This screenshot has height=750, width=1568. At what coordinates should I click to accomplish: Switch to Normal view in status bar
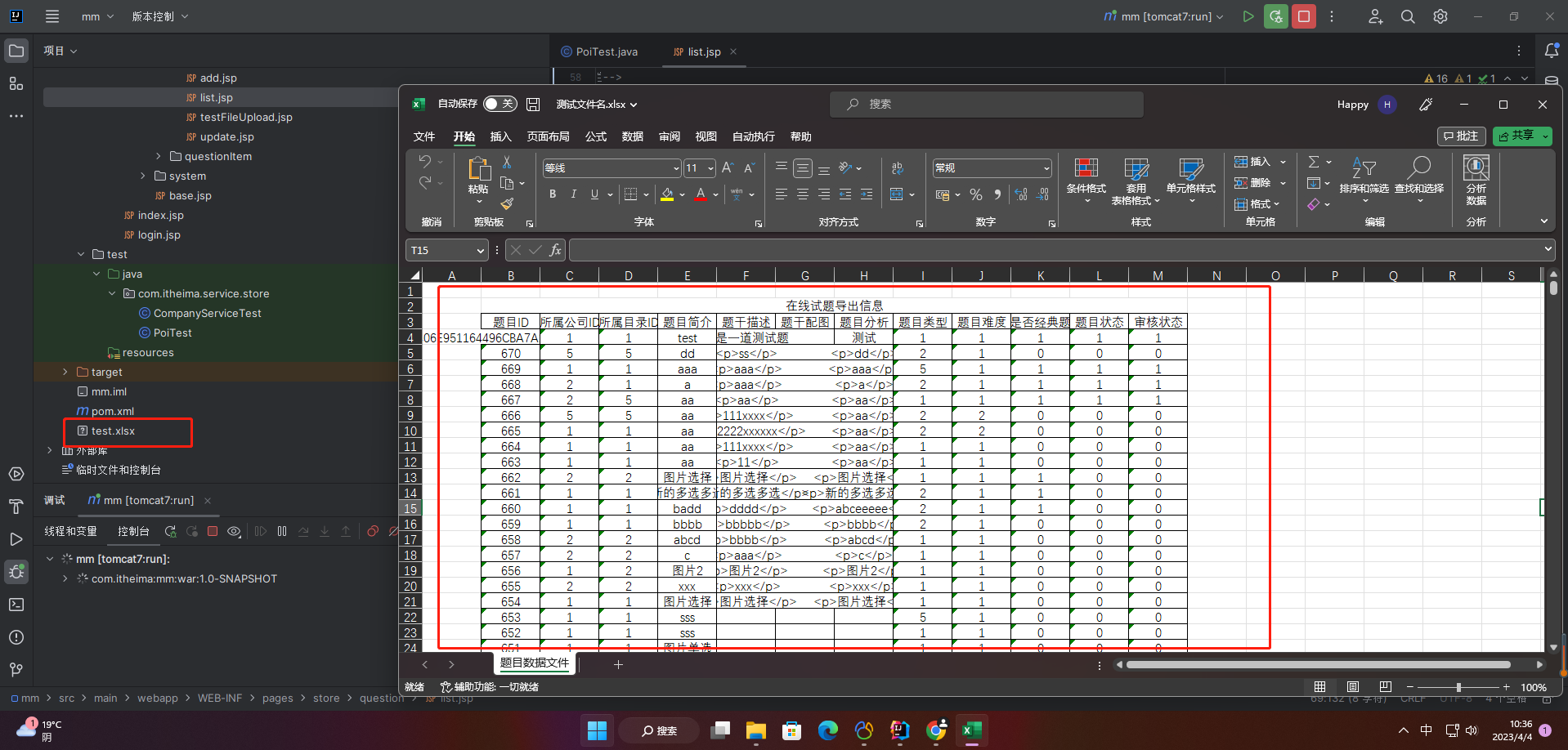coord(1319,687)
